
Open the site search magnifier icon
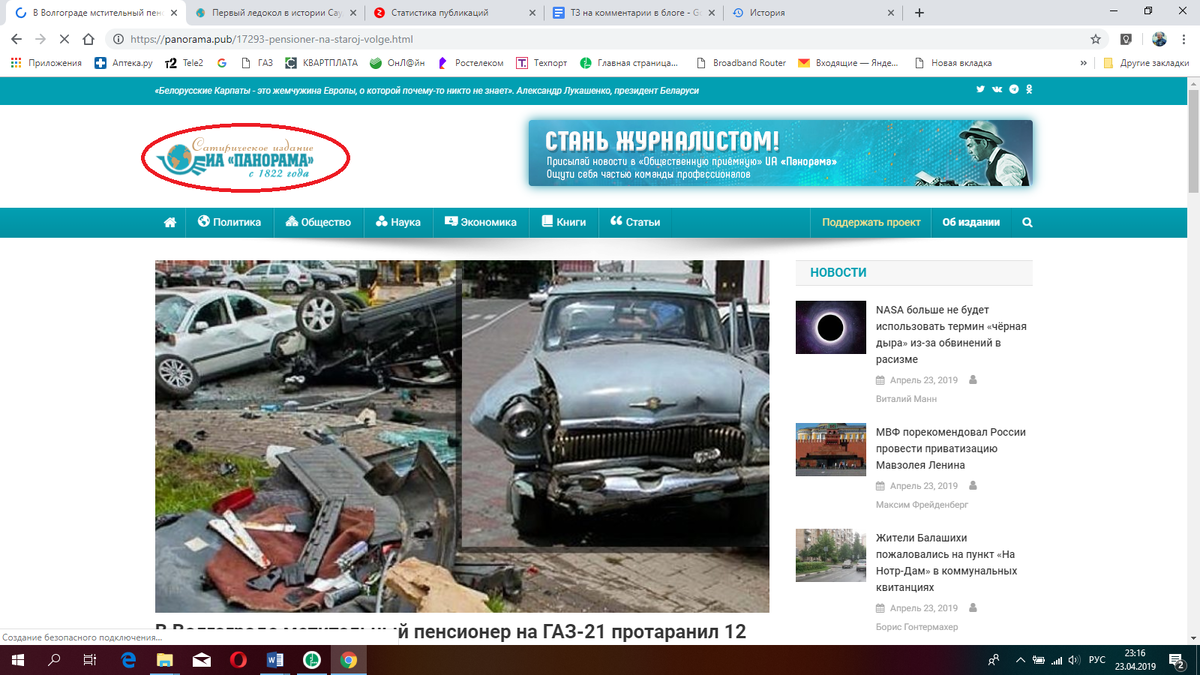pyautogui.click(x=1026, y=222)
